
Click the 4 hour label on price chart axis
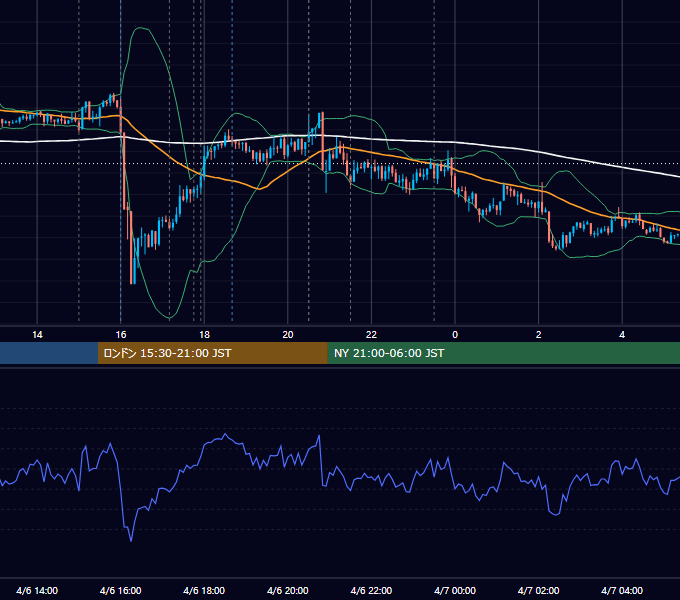(622, 335)
